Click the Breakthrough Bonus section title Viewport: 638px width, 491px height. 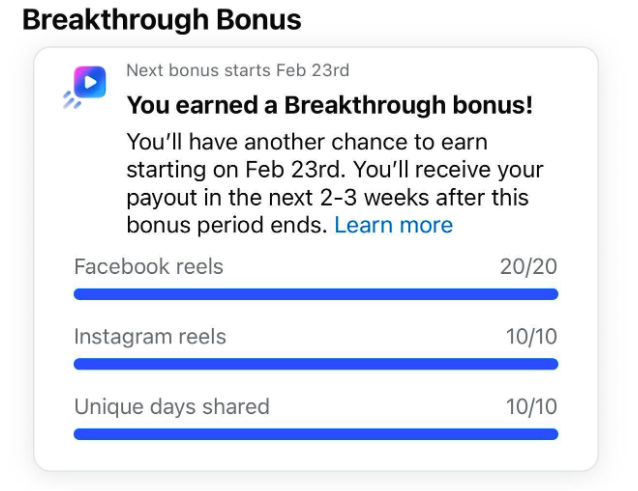[161, 20]
